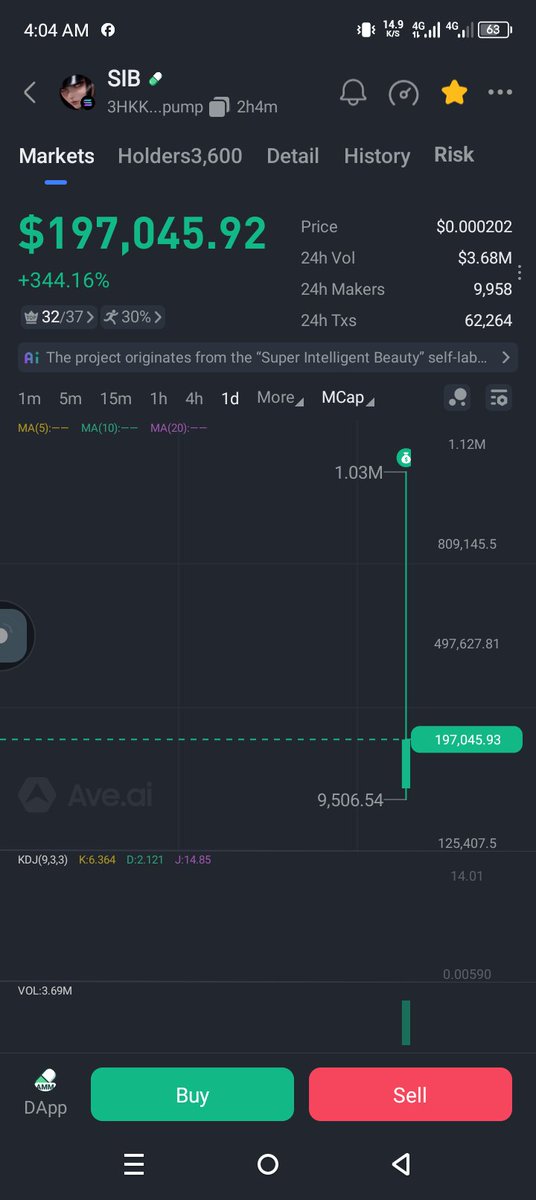Tap the Android home circle button

267,1164
